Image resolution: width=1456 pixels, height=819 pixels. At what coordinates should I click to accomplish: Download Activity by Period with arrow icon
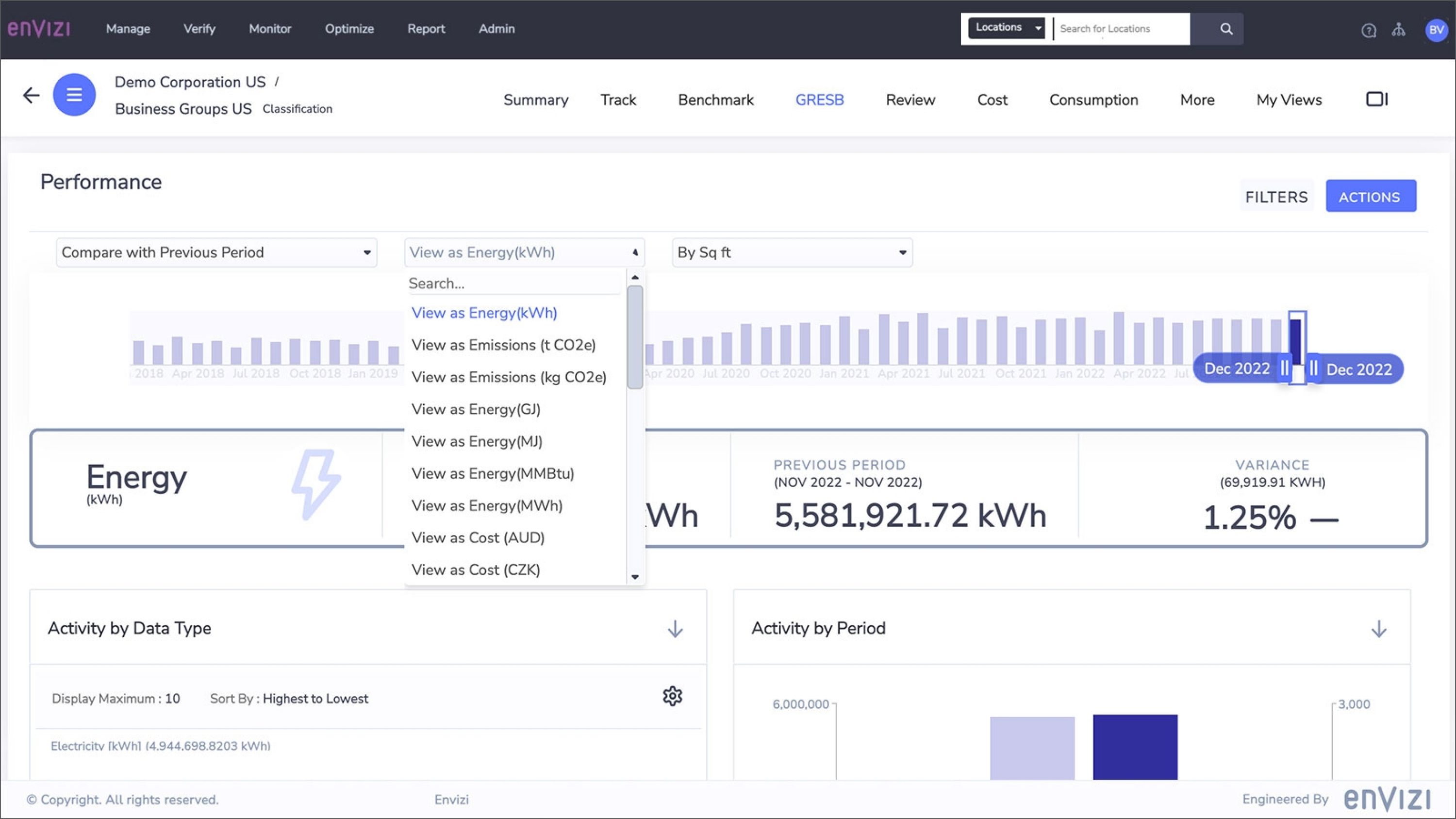coord(1378,629)
